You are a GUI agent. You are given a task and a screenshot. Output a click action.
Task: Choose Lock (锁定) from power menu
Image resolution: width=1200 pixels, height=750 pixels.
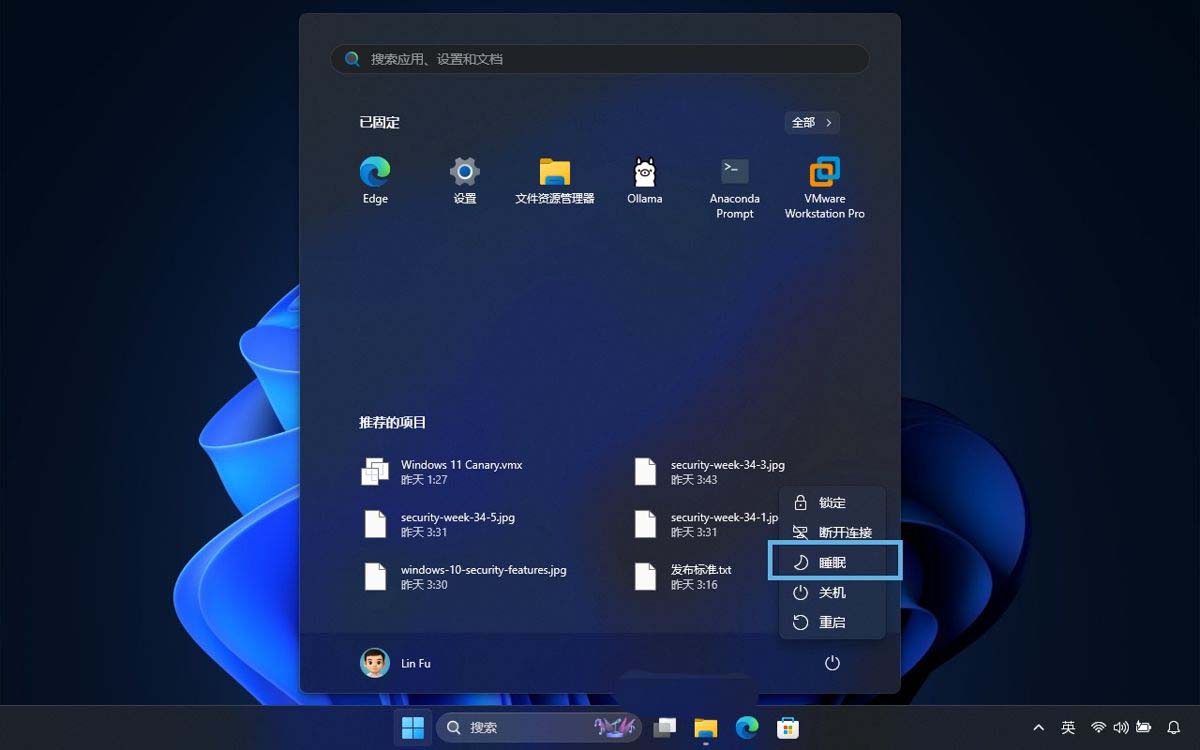click(832, 502)
